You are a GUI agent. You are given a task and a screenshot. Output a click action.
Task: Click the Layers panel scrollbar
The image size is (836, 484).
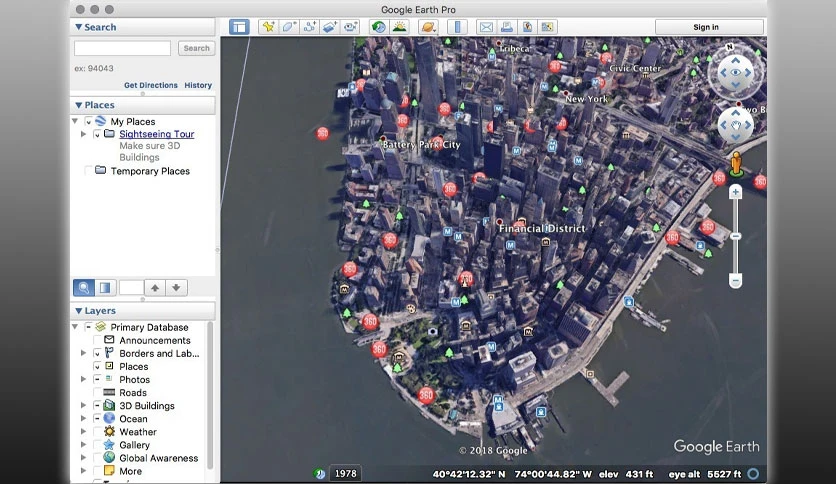tap(210, 394)
